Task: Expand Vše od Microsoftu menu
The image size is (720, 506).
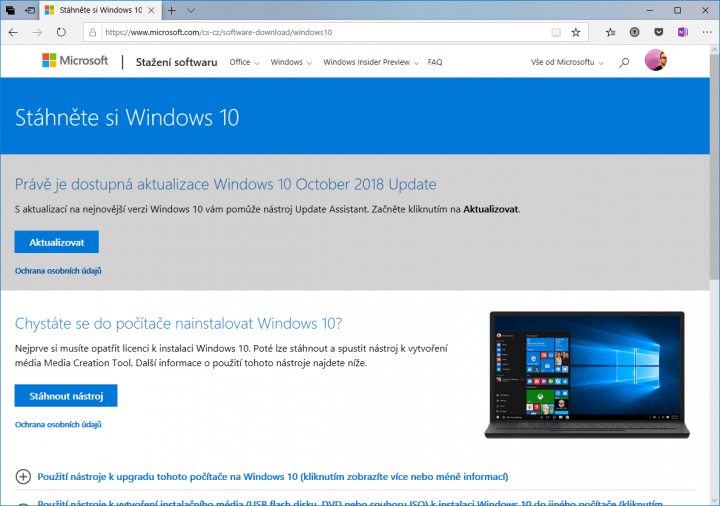Action: [x=567, y=62]
